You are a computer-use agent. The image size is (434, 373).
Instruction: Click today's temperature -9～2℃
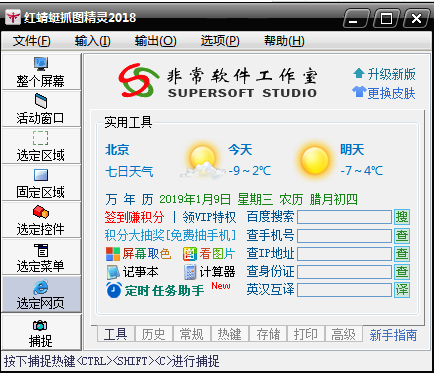click(x=250, y=171)
